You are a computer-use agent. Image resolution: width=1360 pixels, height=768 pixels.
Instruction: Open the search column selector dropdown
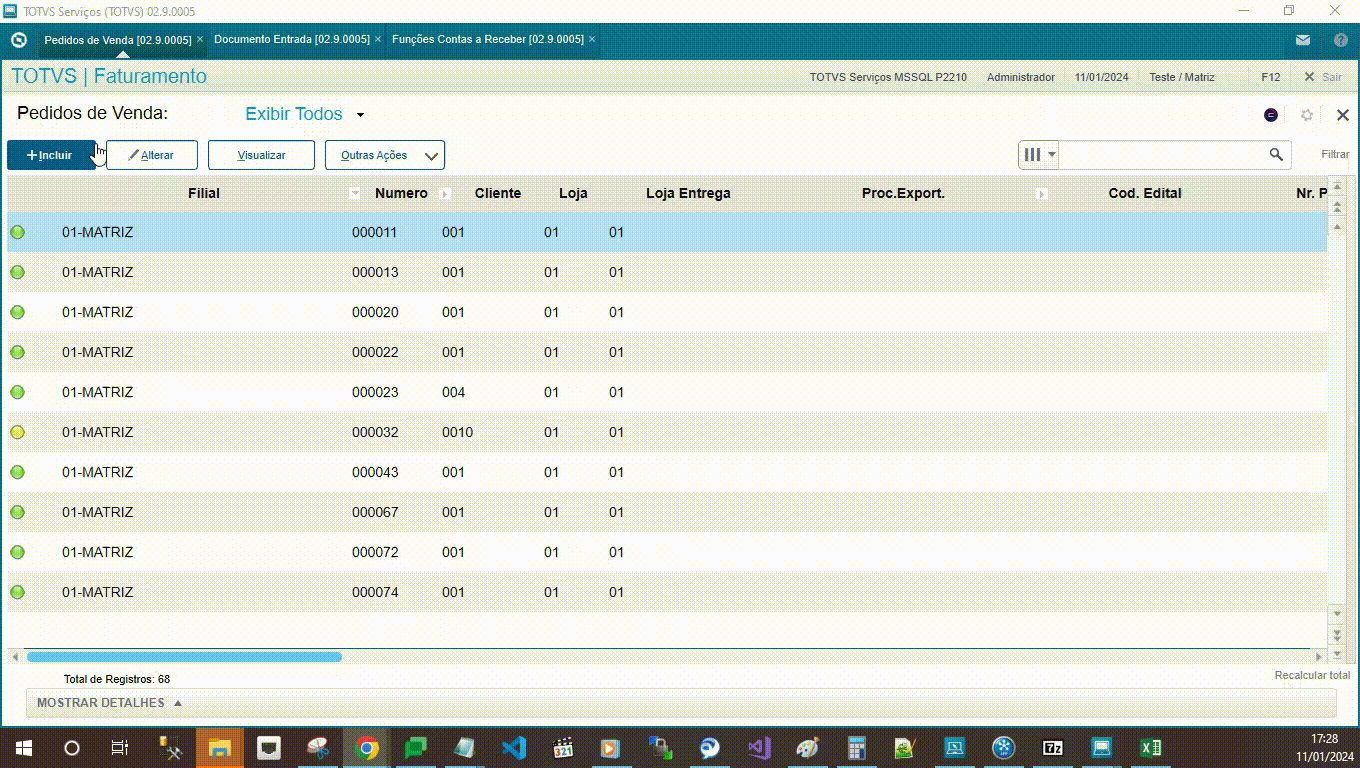(1039, 154)
